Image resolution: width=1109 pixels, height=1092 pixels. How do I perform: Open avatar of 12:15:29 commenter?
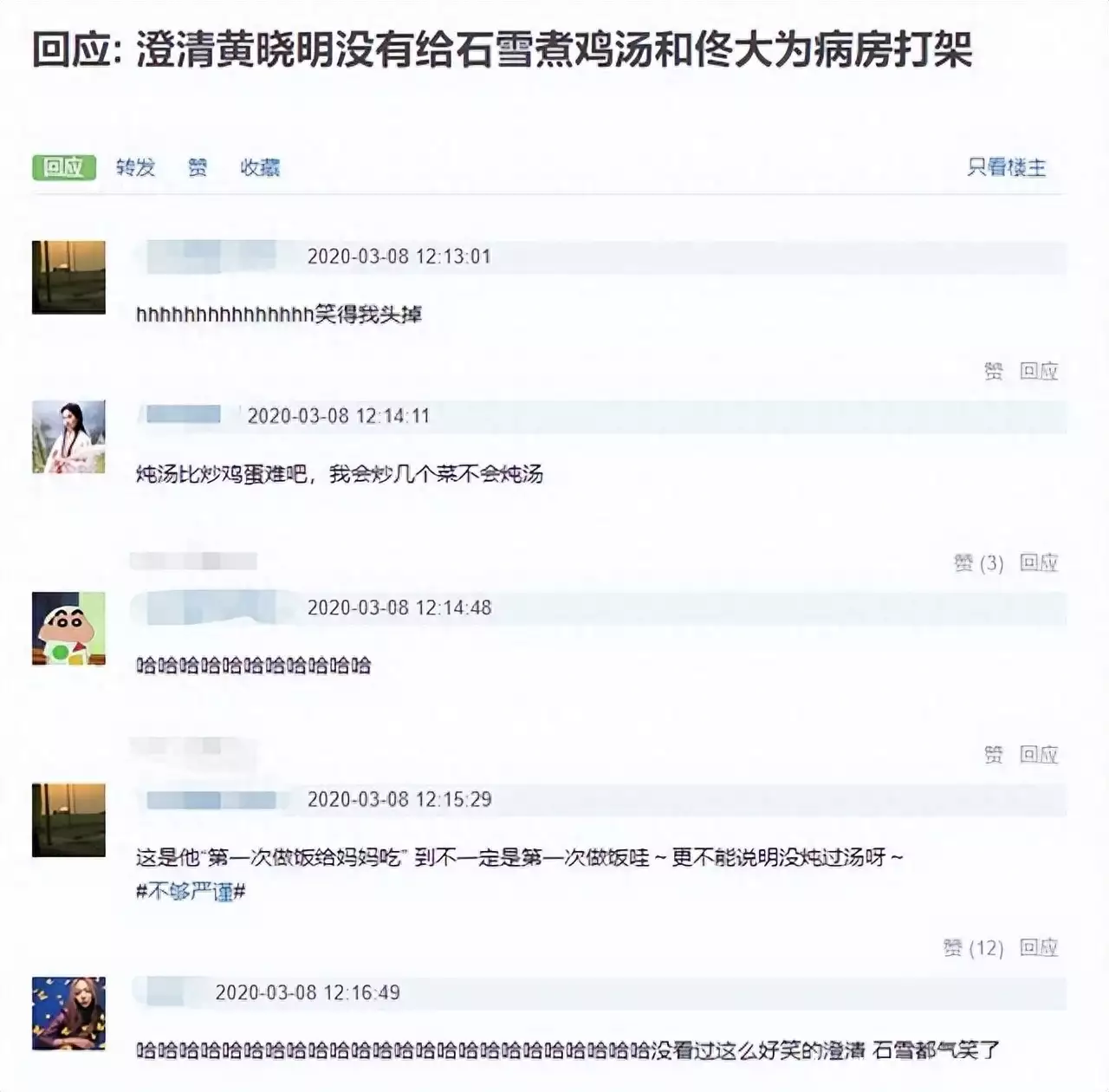coord(68,820)
